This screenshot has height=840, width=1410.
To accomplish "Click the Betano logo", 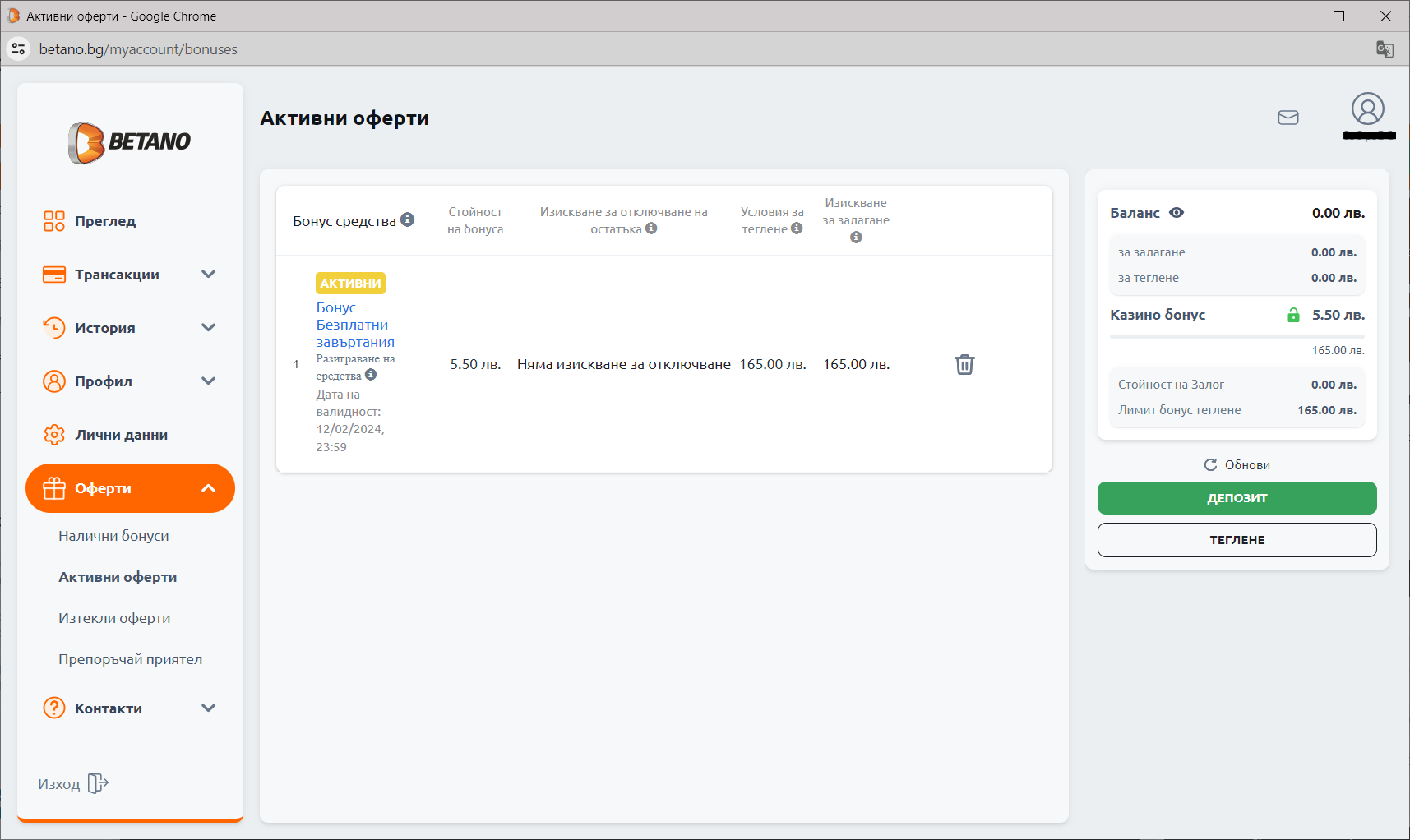I will point(130,142).
